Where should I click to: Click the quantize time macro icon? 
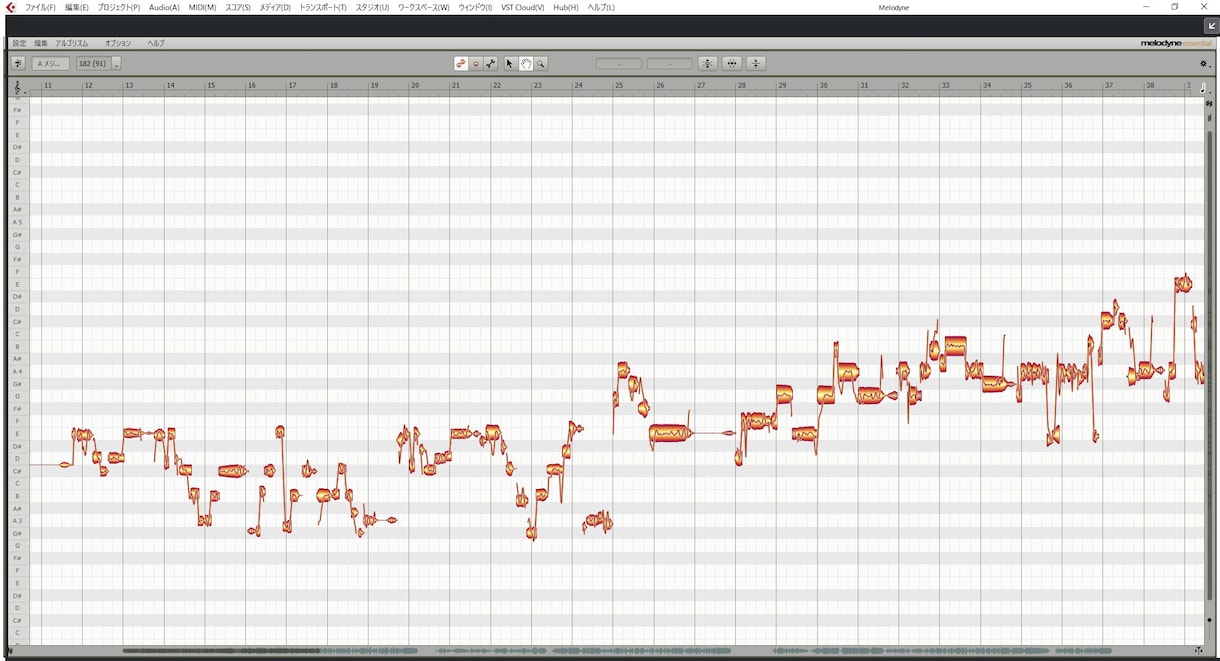[x=733, y=63]
